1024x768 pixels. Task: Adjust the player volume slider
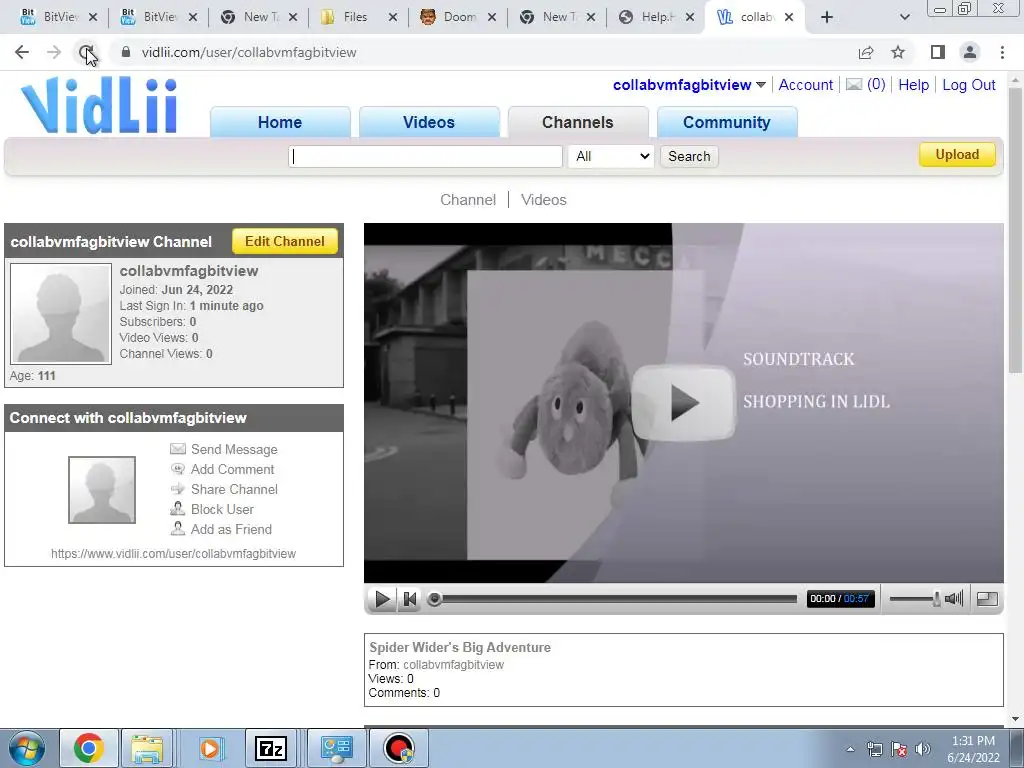914,598
